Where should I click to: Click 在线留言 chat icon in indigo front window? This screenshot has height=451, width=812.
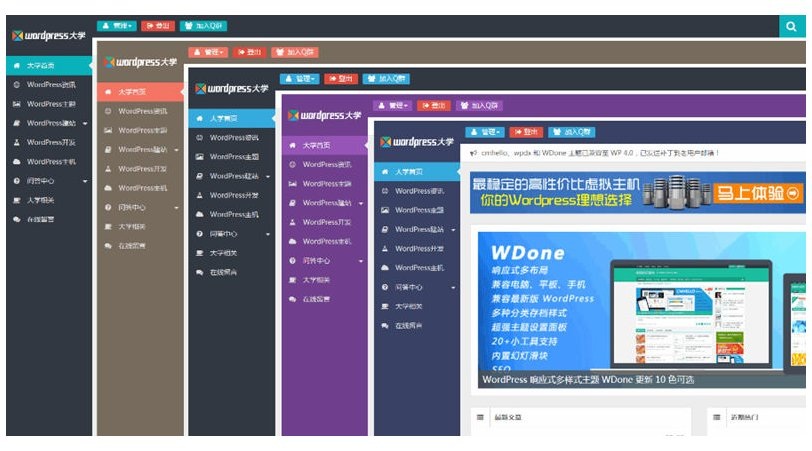(x=385, y=326)
